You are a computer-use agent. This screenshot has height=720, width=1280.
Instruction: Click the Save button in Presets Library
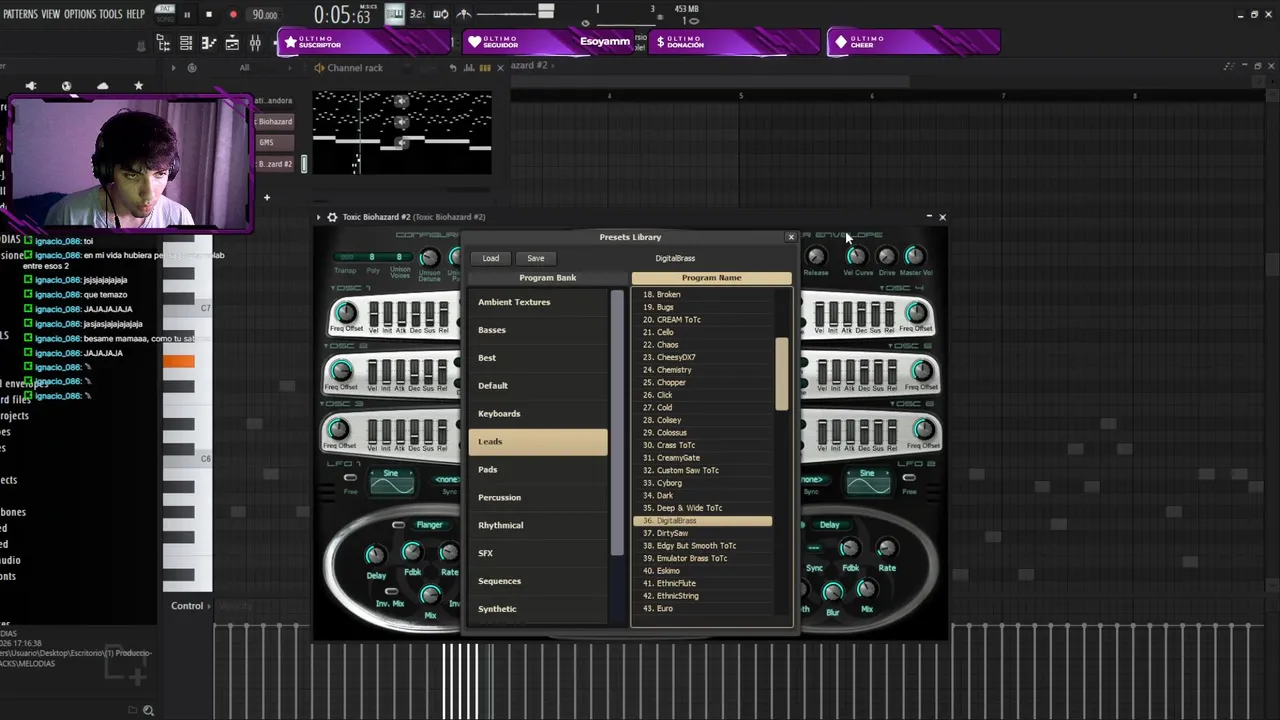tap(536, 258)
